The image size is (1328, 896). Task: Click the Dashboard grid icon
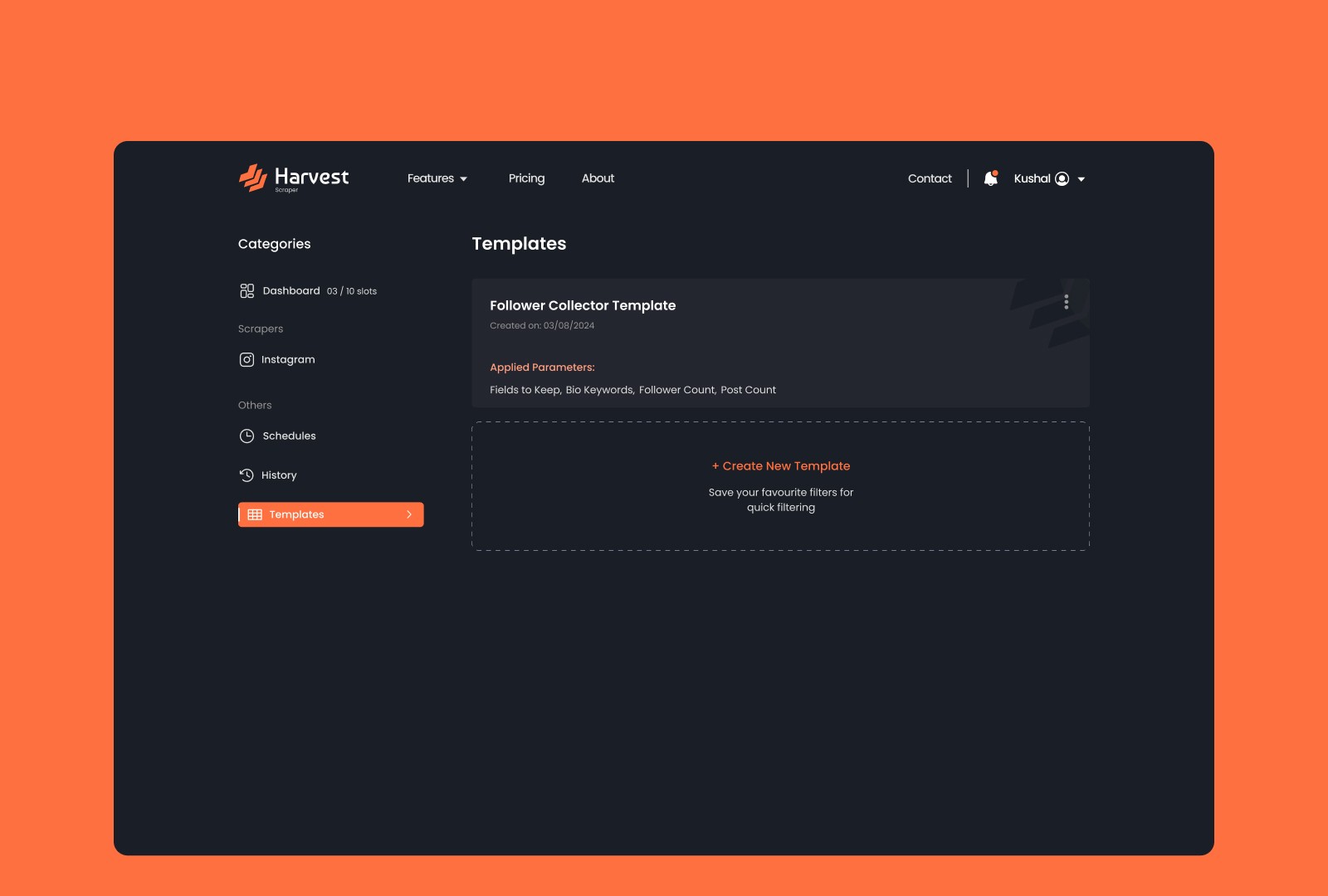pyautogui.click(x=247, y=290)
